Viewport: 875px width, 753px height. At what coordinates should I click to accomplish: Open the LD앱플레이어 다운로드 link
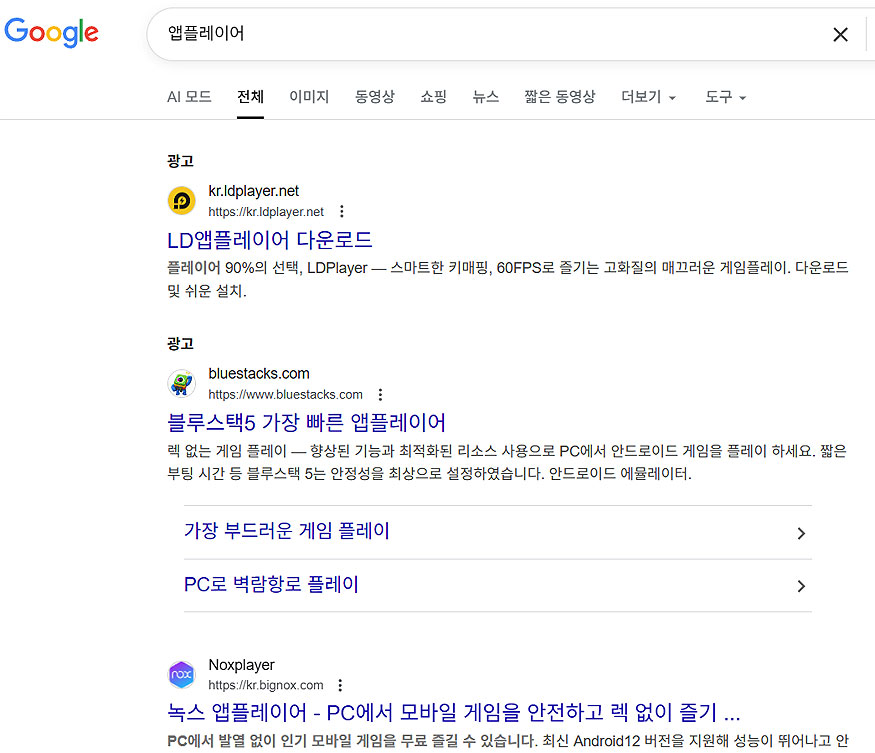(x=270, y=240)
